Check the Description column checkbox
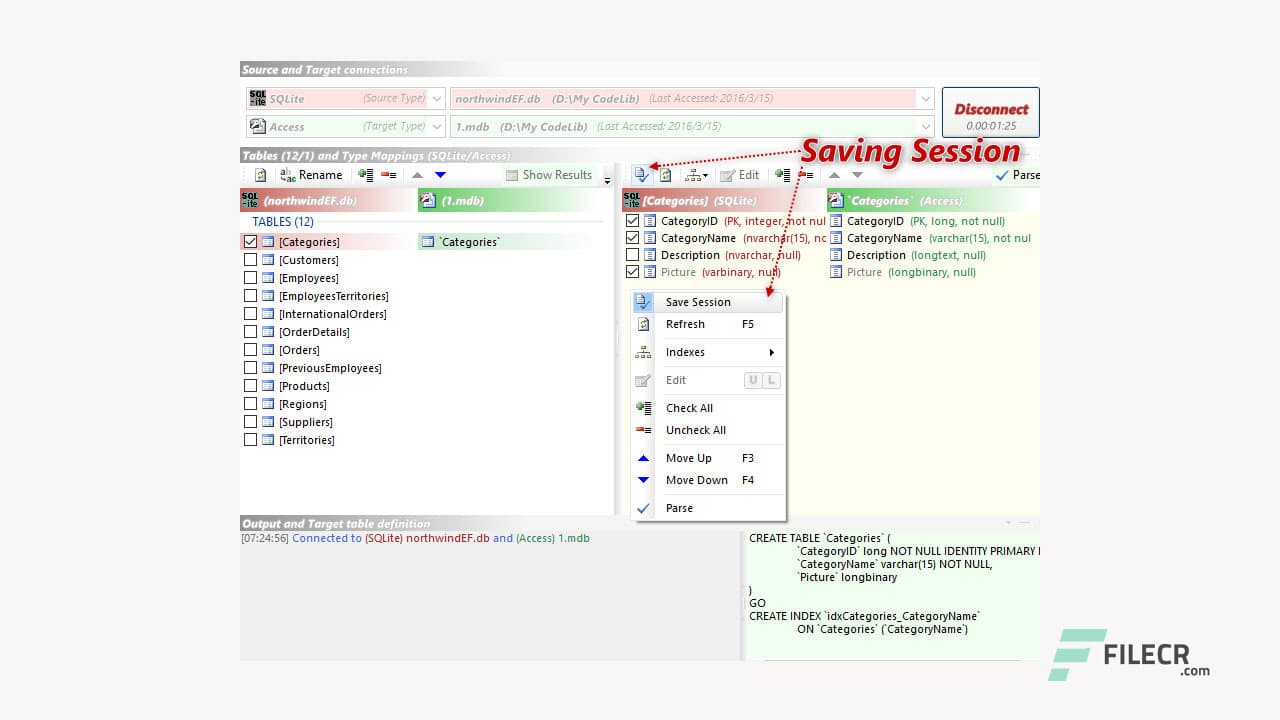This screenshot has width=1280, height=720. [x=632, y=255]
